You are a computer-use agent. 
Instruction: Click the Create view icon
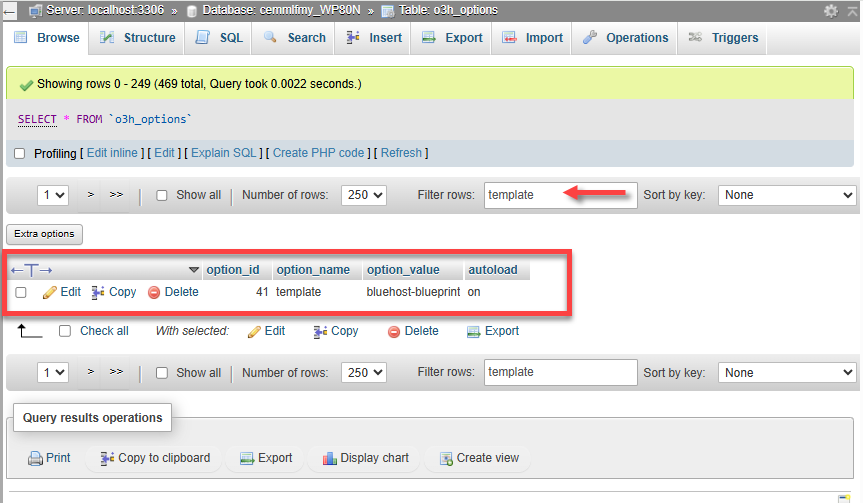446,458
